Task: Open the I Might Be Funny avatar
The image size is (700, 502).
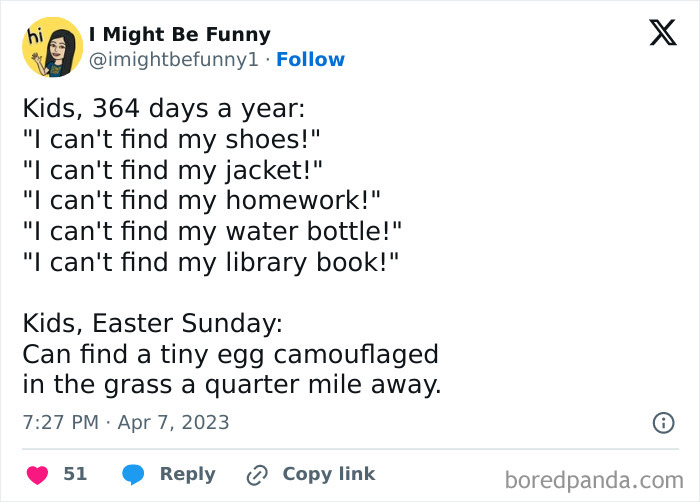Action: pyautogui.click(x=52, y=47)
